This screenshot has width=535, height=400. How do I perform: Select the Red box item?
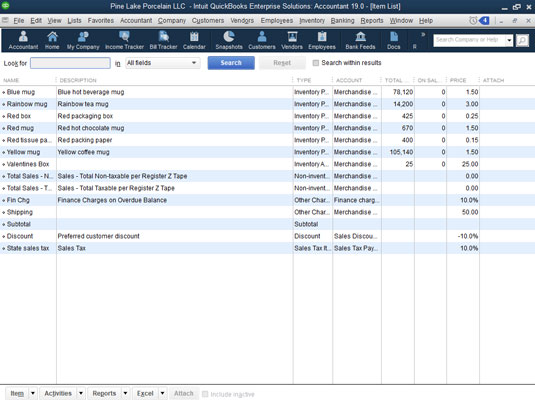[x=19, y=116]
